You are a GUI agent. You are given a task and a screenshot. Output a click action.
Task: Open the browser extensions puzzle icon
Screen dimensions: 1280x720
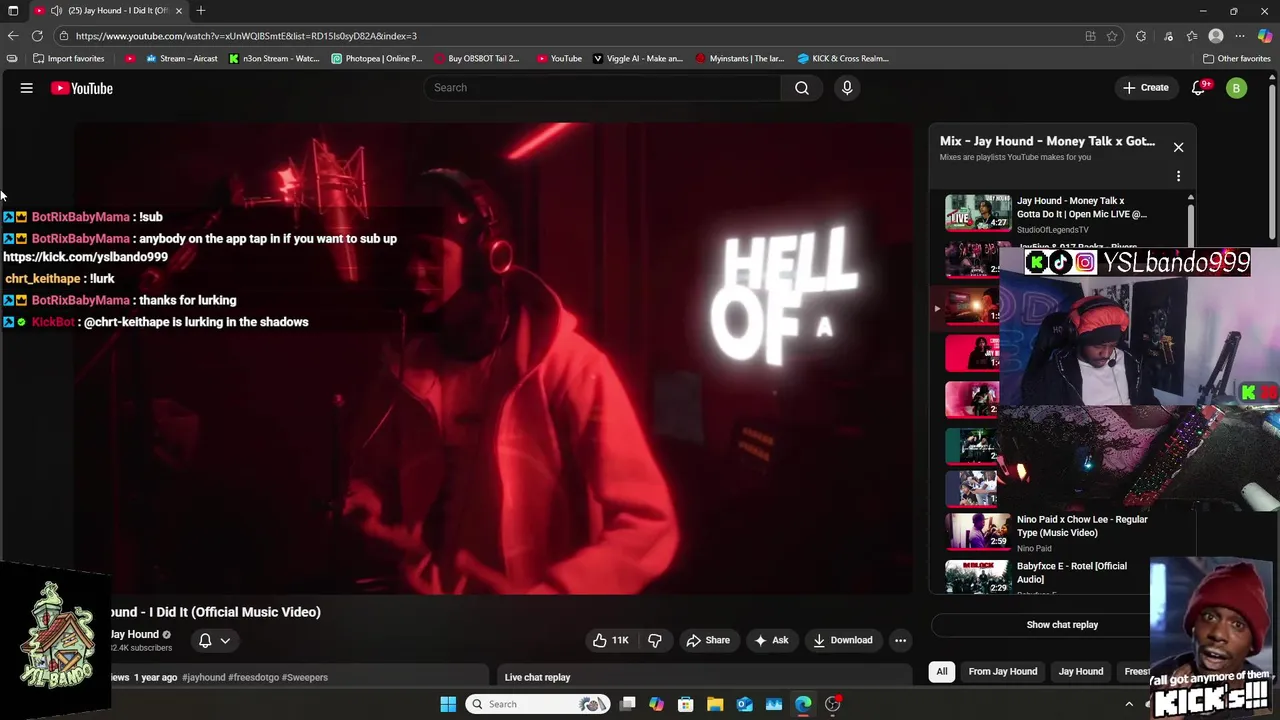pyautogui.click(x=1141, y=36)
